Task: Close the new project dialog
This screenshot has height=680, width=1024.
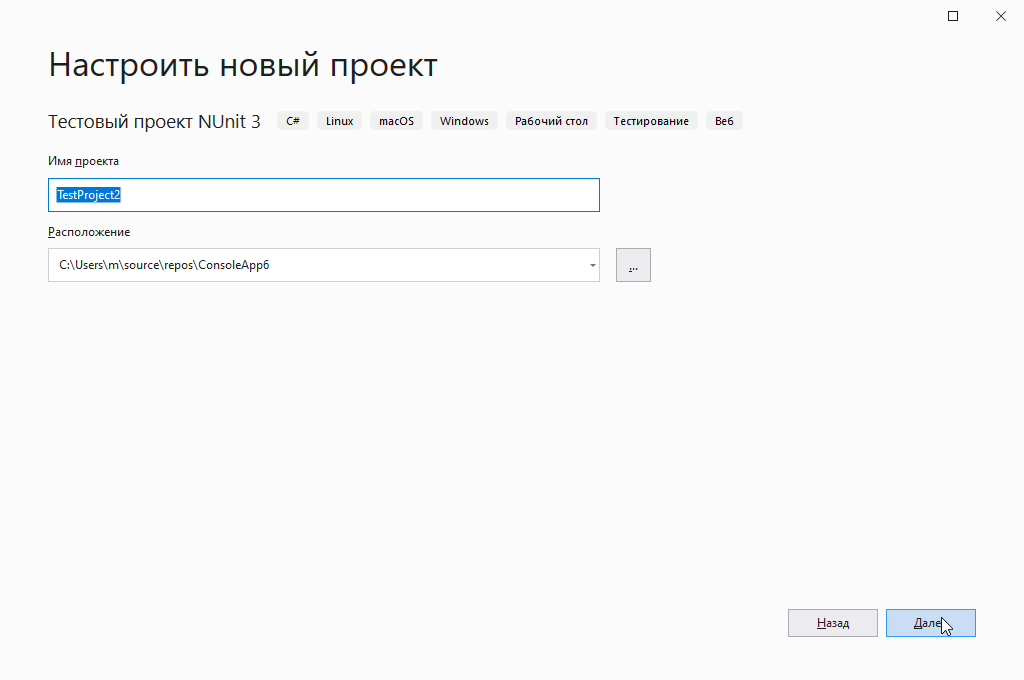Action: coord(1000,16)
